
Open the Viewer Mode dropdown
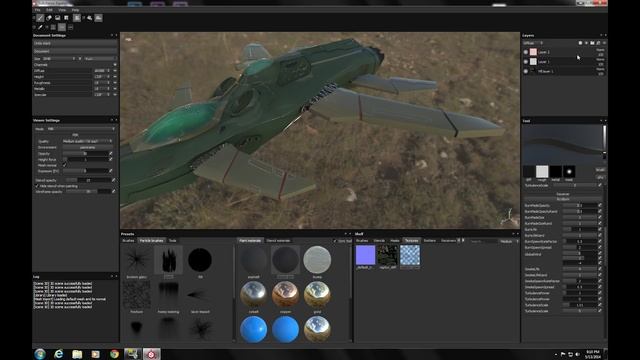coord(81,129)
